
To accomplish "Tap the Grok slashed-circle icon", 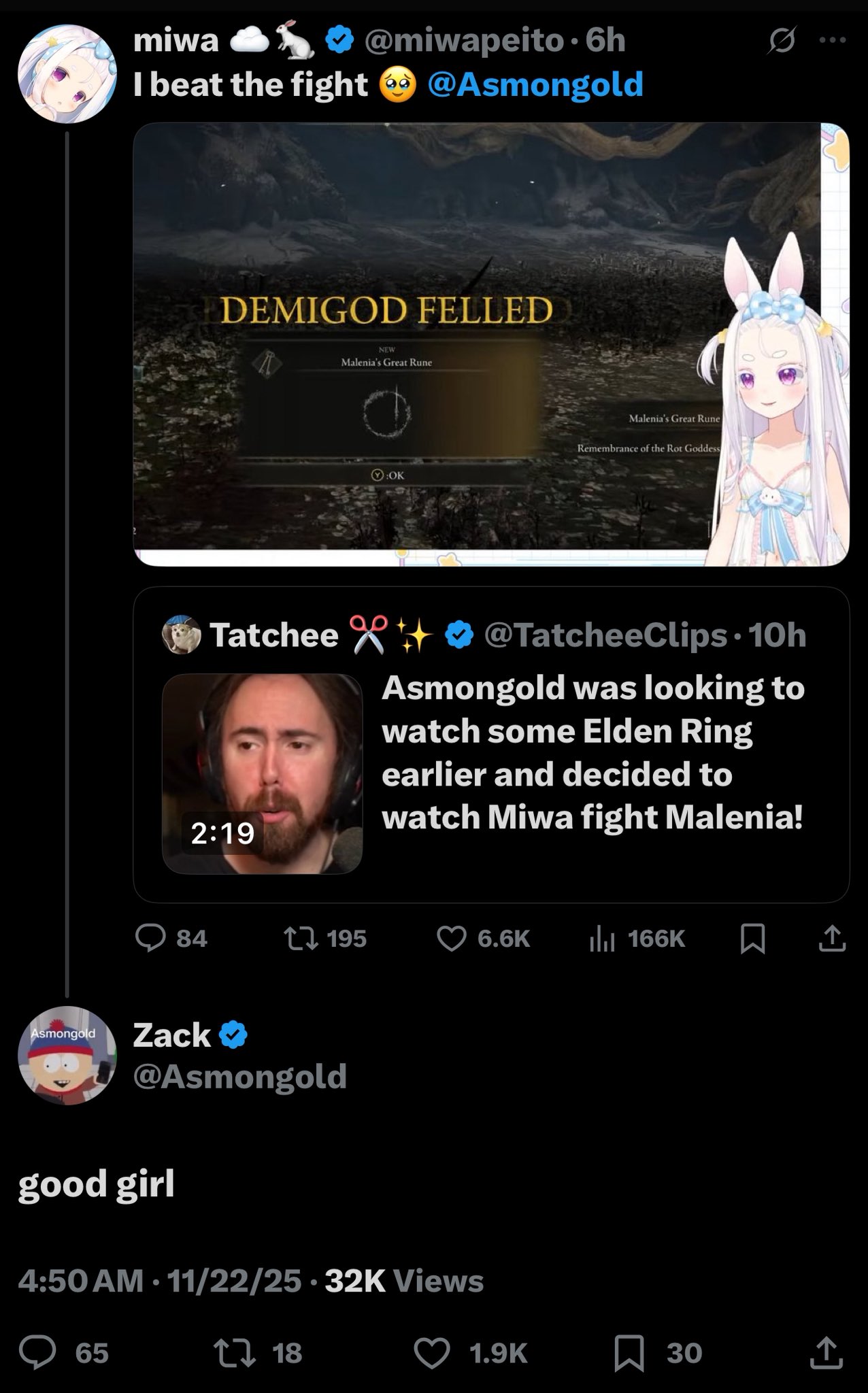I will [x=782, y=42].
